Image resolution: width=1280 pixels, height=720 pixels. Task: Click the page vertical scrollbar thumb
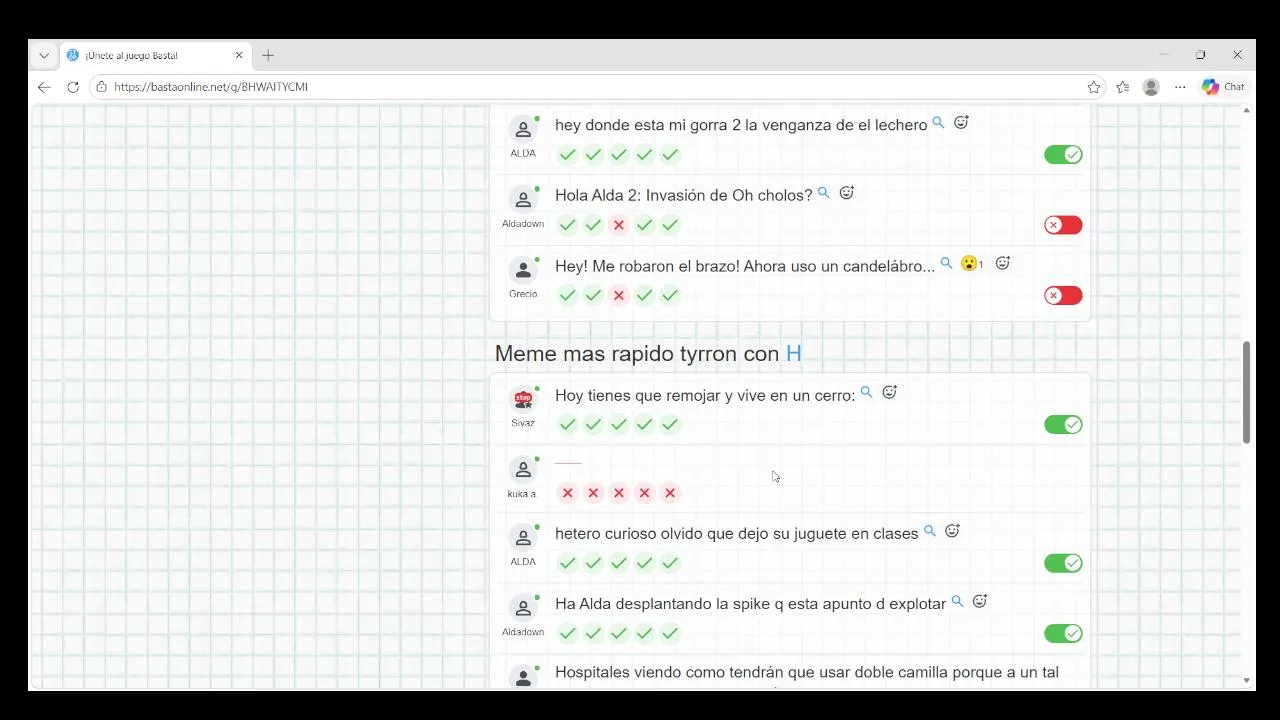click(1246, 392)
